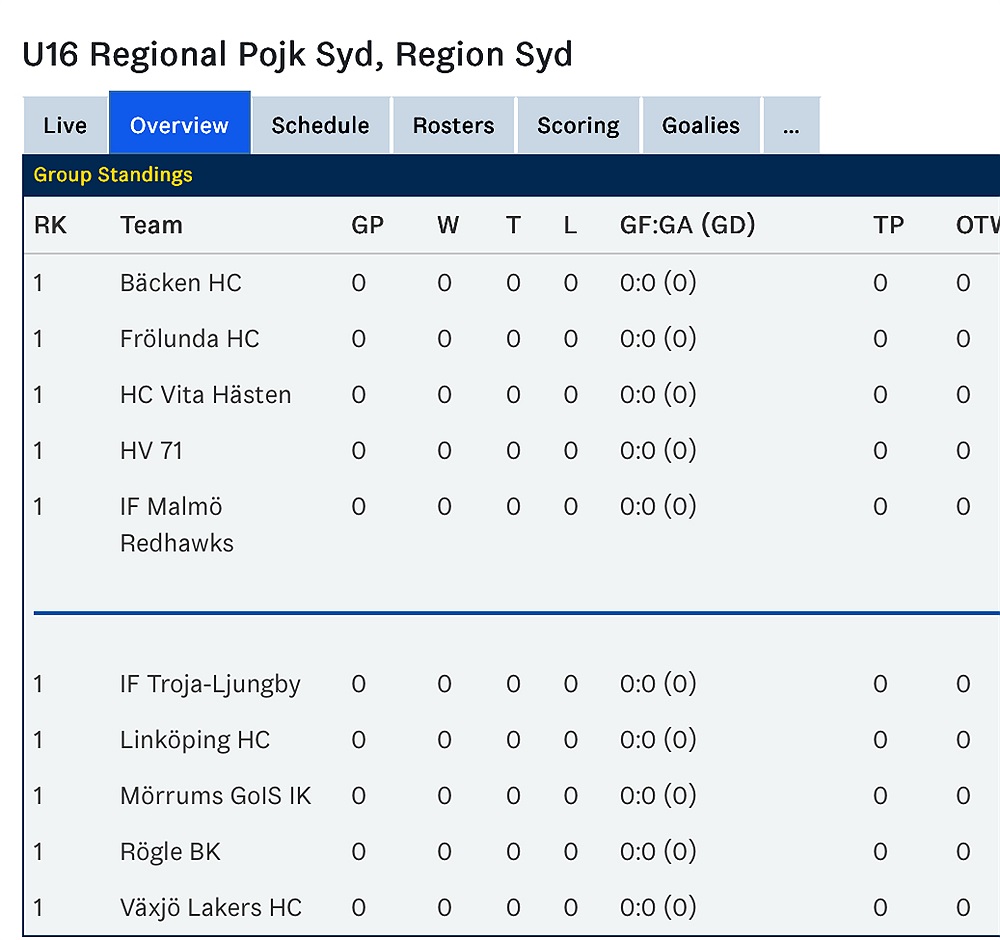Viewport: 1000px width, 940px height.
Task: Select Linköping HC in standings
Action: [195, 740]
